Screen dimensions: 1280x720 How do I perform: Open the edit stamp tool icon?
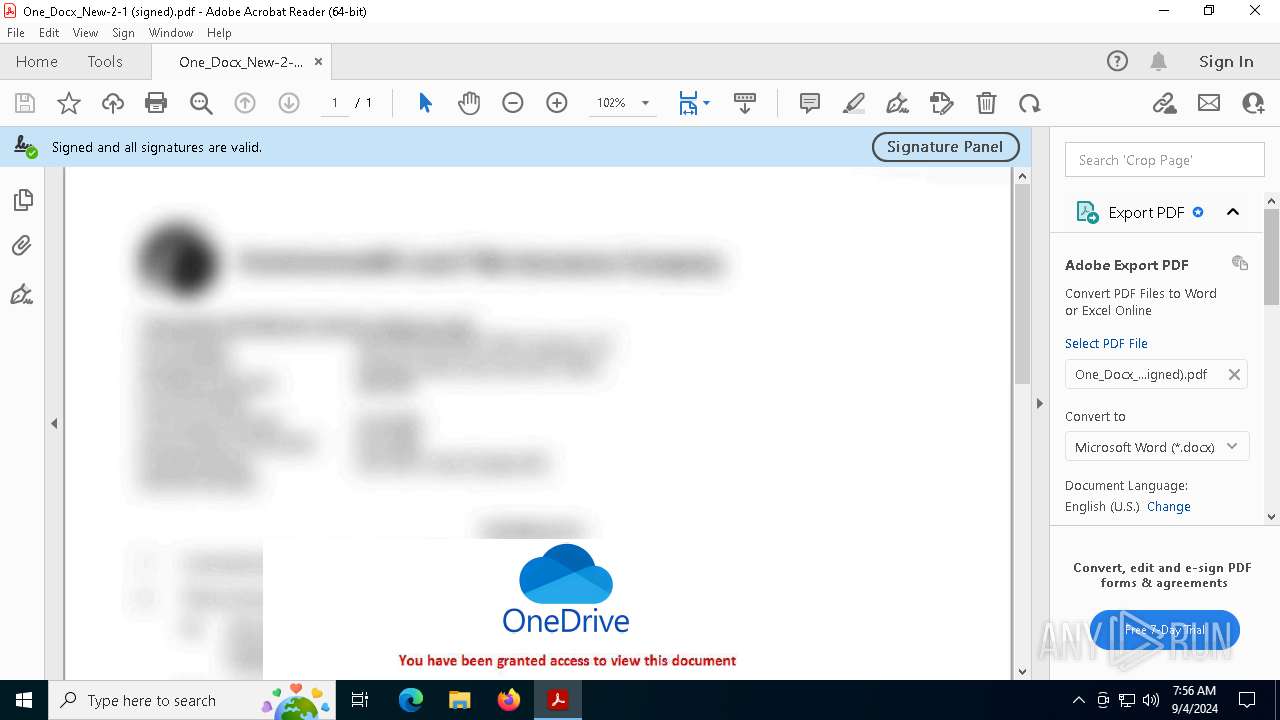click(941, 103)
